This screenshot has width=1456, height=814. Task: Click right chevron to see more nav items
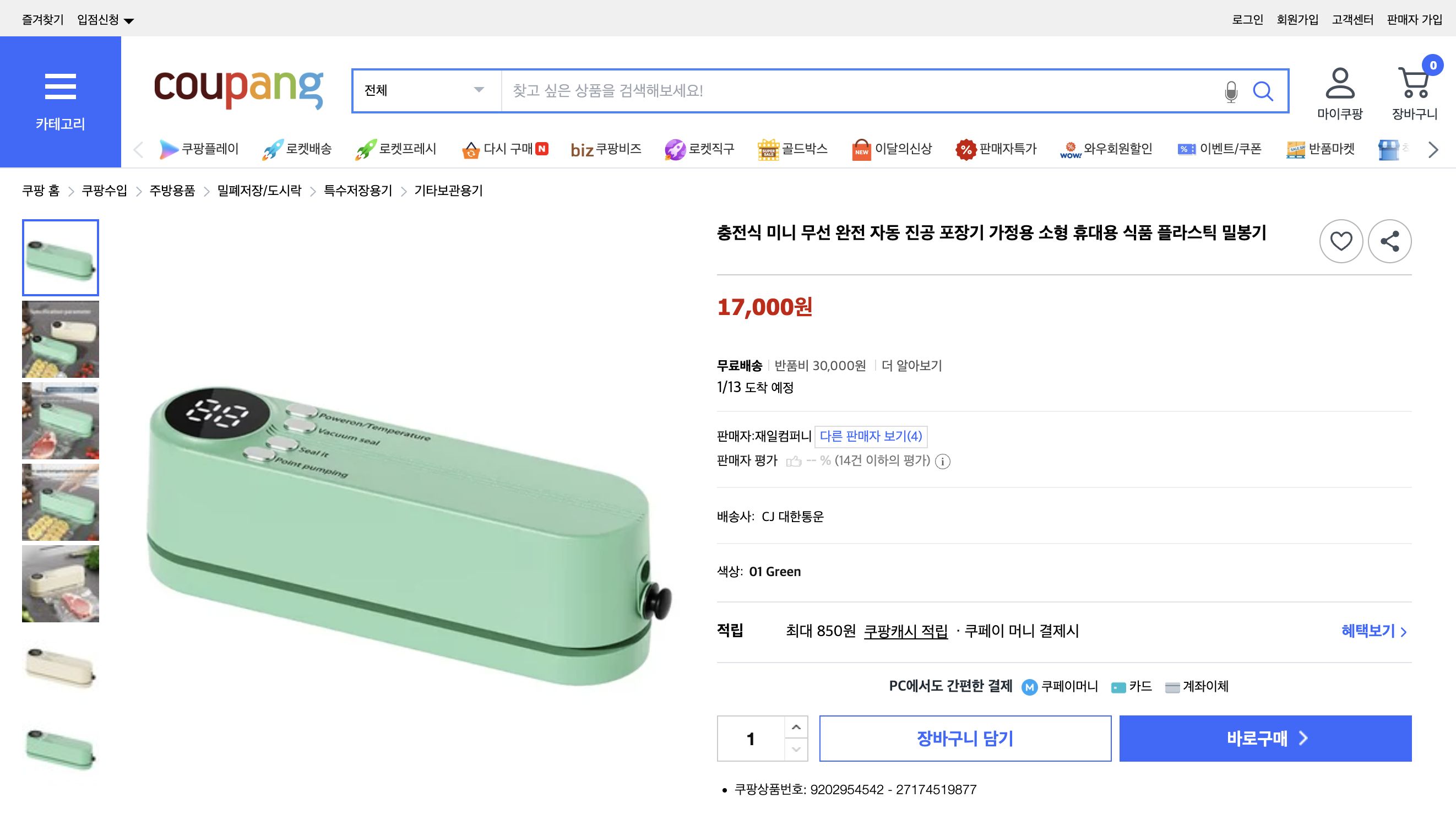point(1432,149)
